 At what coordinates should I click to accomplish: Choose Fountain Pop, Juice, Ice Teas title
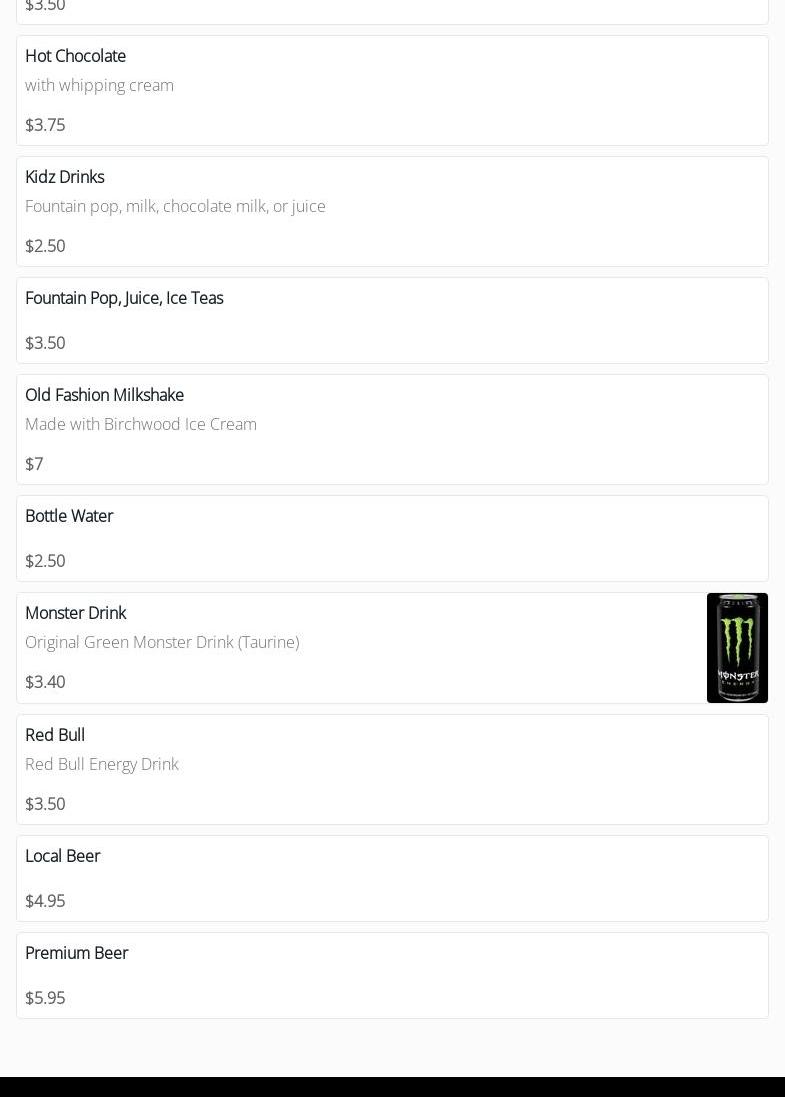(x=124, y=298)
